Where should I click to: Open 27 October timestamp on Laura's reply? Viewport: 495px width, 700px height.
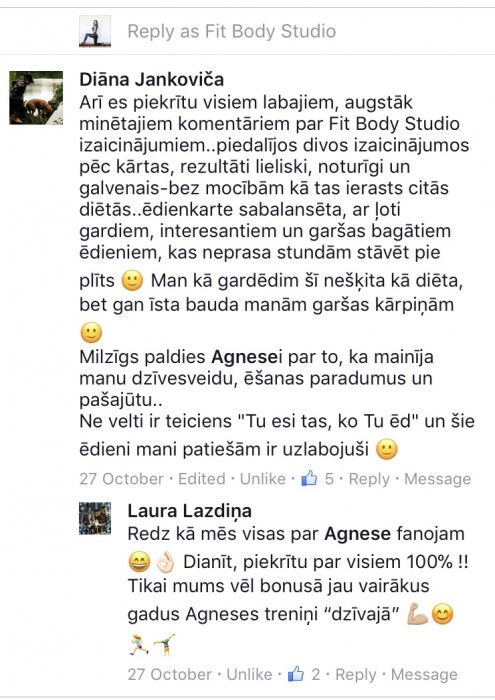tap(170, 674)
